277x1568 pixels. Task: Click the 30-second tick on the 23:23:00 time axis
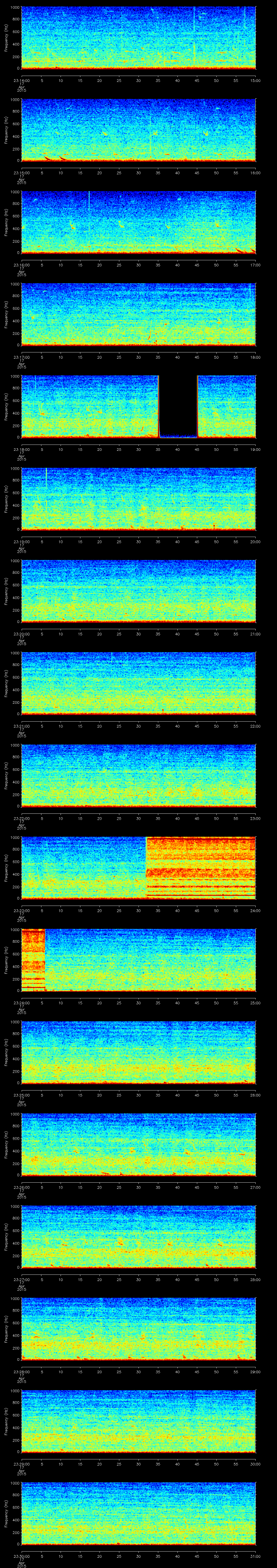pos(138,910)
